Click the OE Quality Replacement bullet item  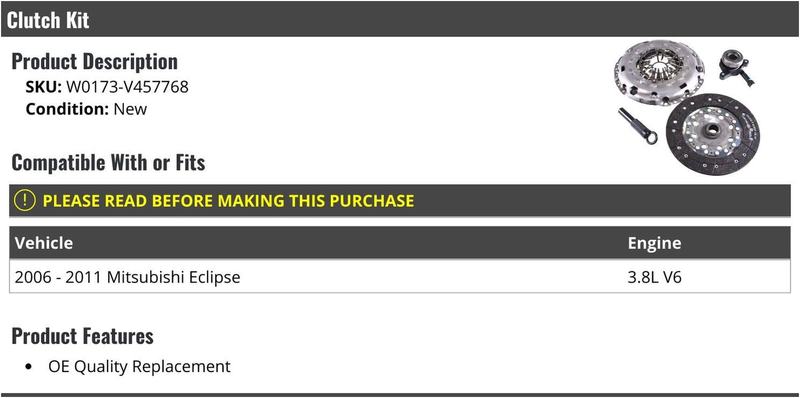139,366
